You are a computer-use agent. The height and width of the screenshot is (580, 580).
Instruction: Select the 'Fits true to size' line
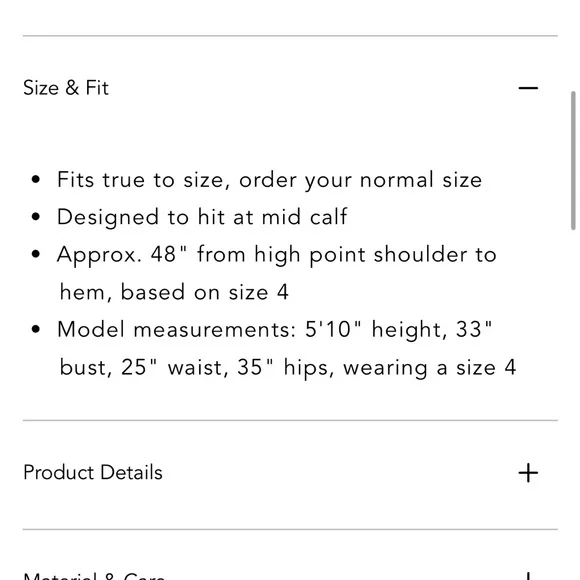269,180
